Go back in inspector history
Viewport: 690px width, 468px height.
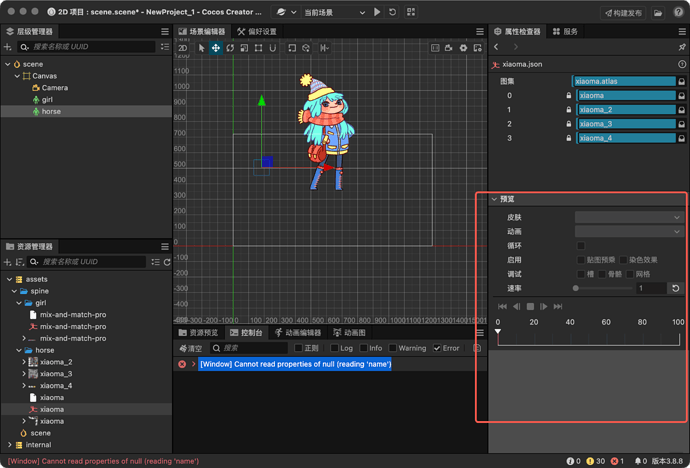496,47
